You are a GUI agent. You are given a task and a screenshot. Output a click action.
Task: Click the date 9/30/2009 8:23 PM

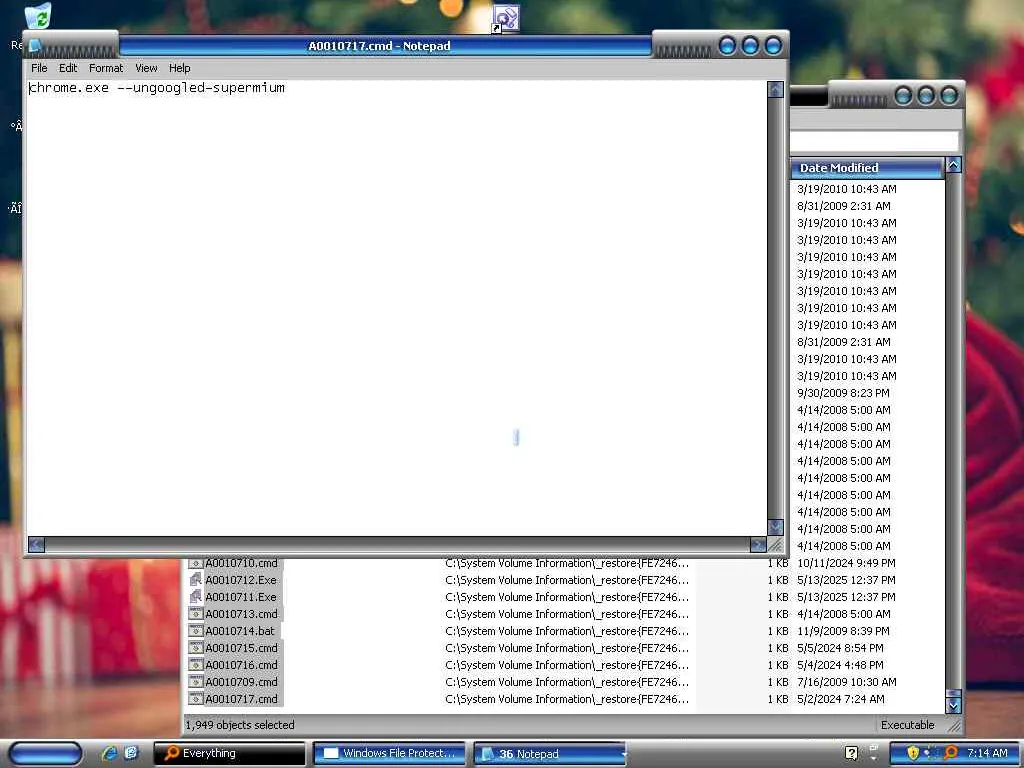click(x=843, y=393)
